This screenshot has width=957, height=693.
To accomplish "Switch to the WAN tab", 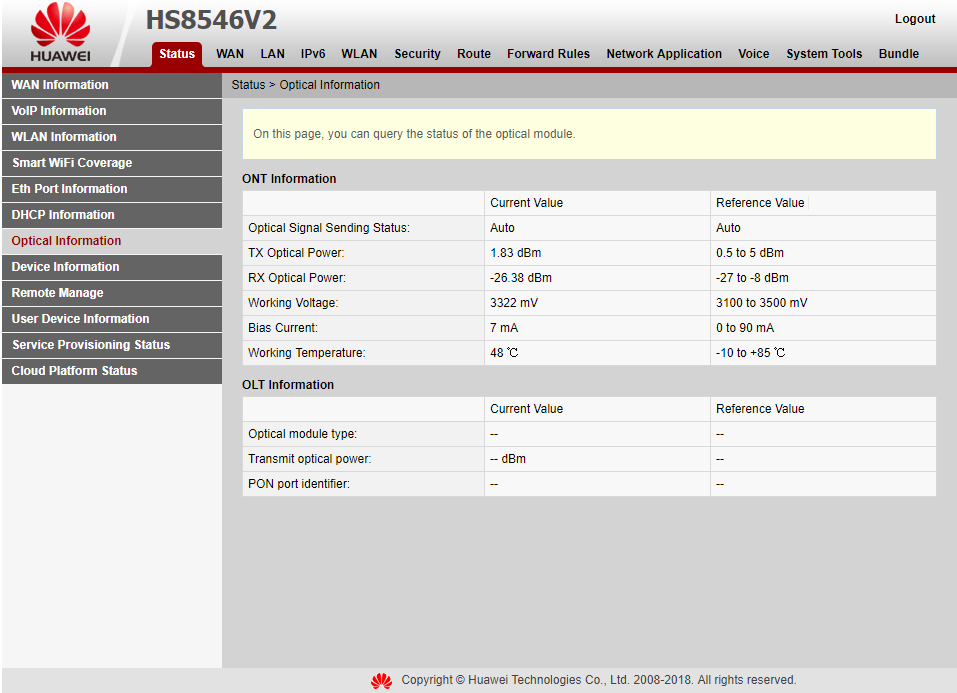I will 230,54.
